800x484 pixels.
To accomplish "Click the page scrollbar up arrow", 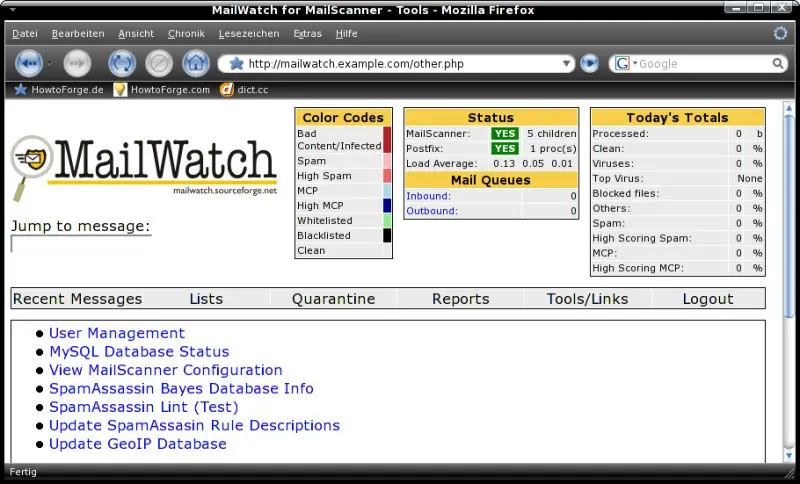I will [x=789, y=109].
